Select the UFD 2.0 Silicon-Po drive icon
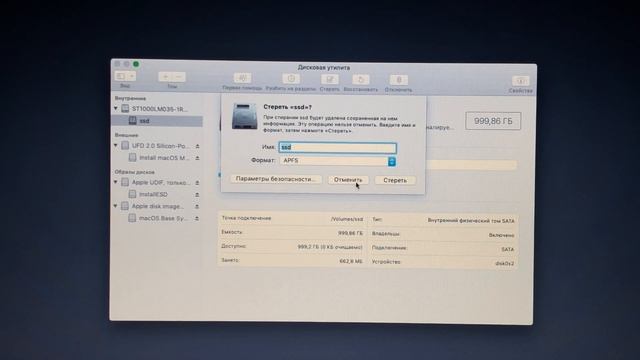 click(125, 146)
